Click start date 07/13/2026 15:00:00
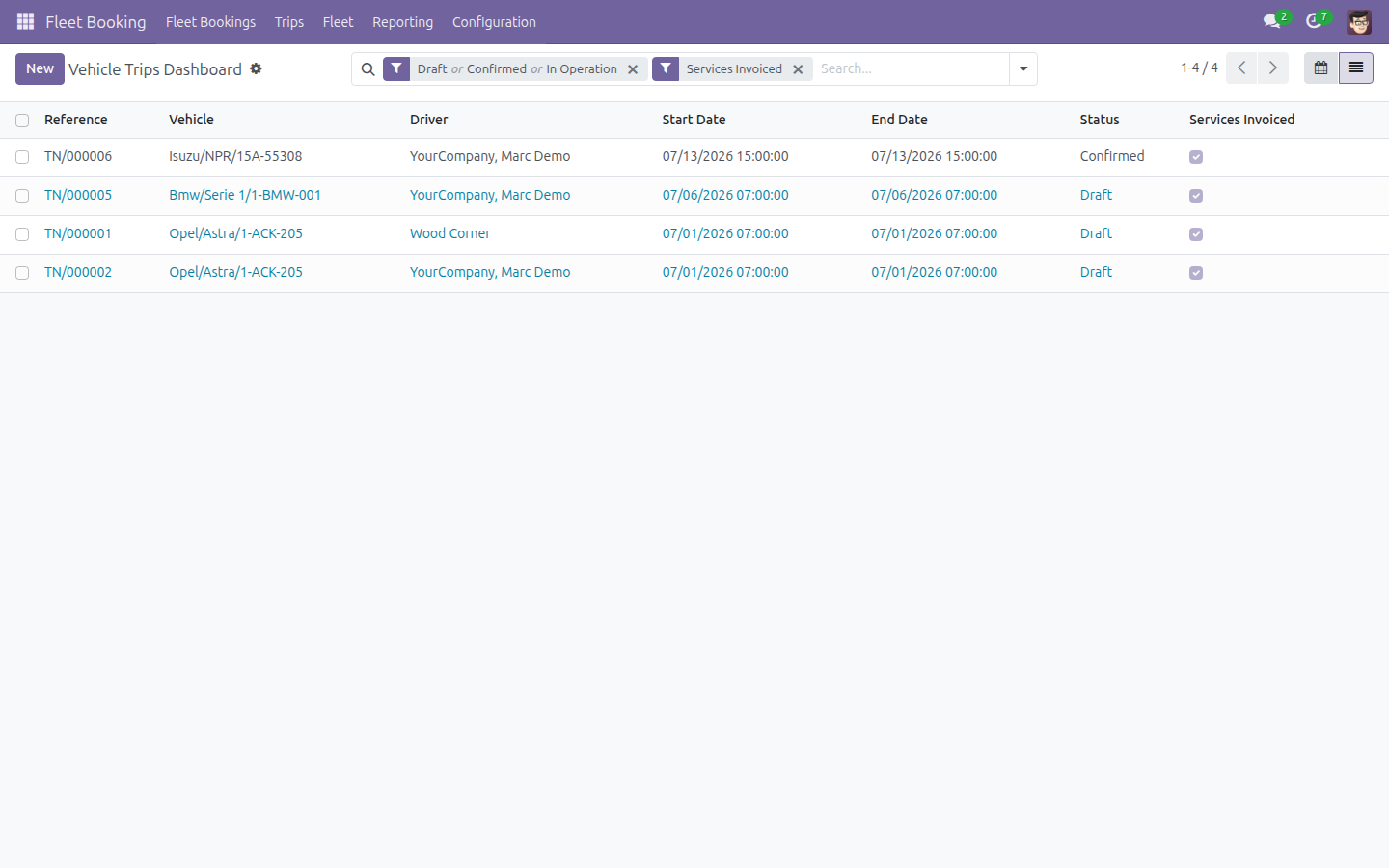 pyautogui.click(x=725, y=156)
